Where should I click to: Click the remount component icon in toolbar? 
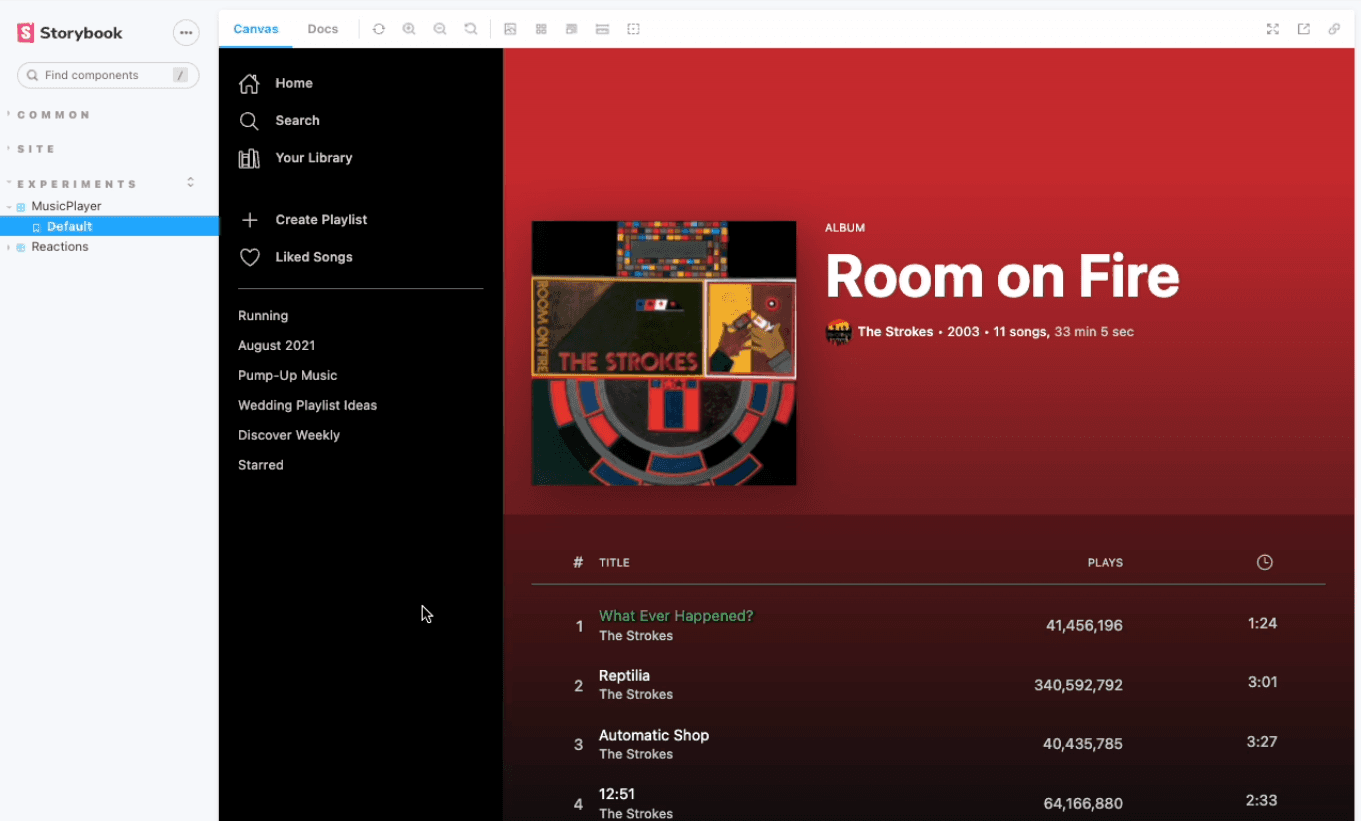click(378, 29)
